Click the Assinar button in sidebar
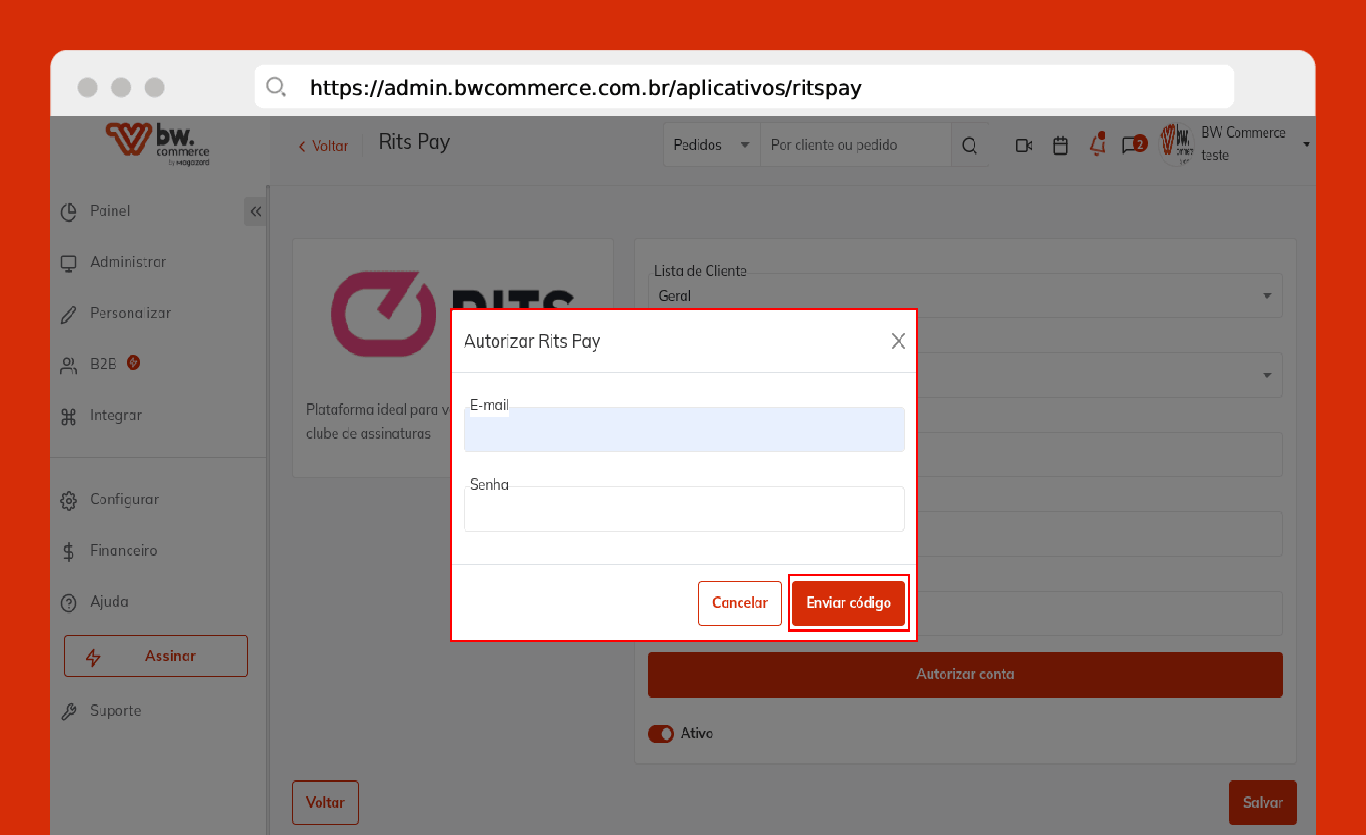This screenshot has width=1366, height=835. pyautogui.click(x=156, y=656)
